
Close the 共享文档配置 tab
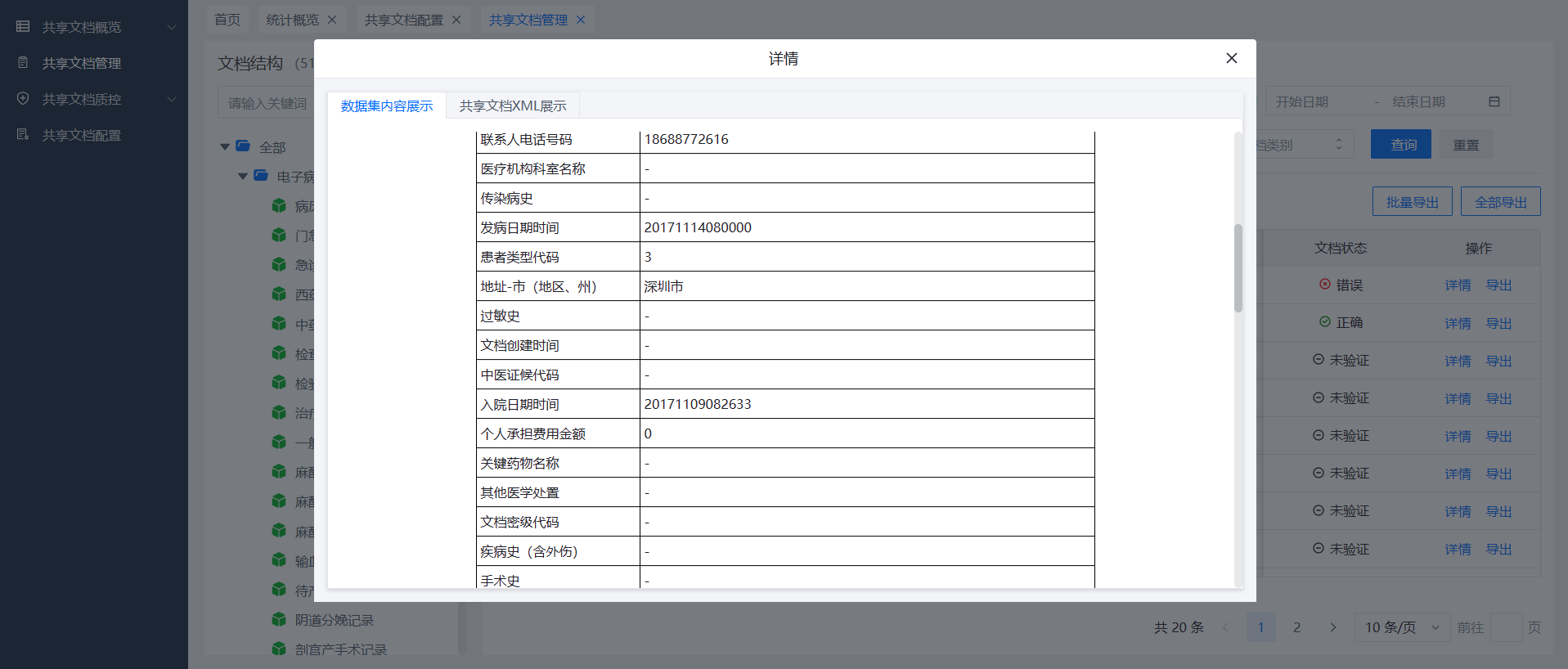tap(456, 20)
